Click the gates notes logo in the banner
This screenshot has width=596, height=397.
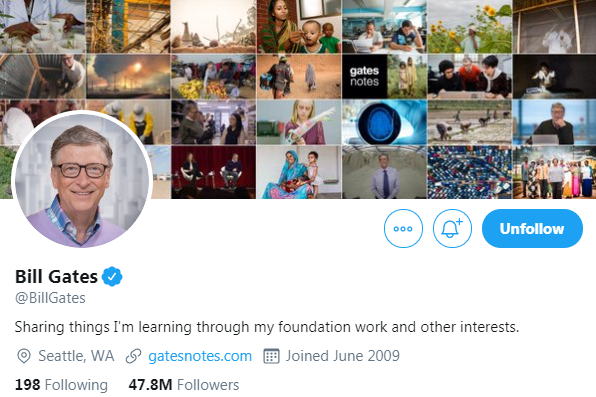365,76
